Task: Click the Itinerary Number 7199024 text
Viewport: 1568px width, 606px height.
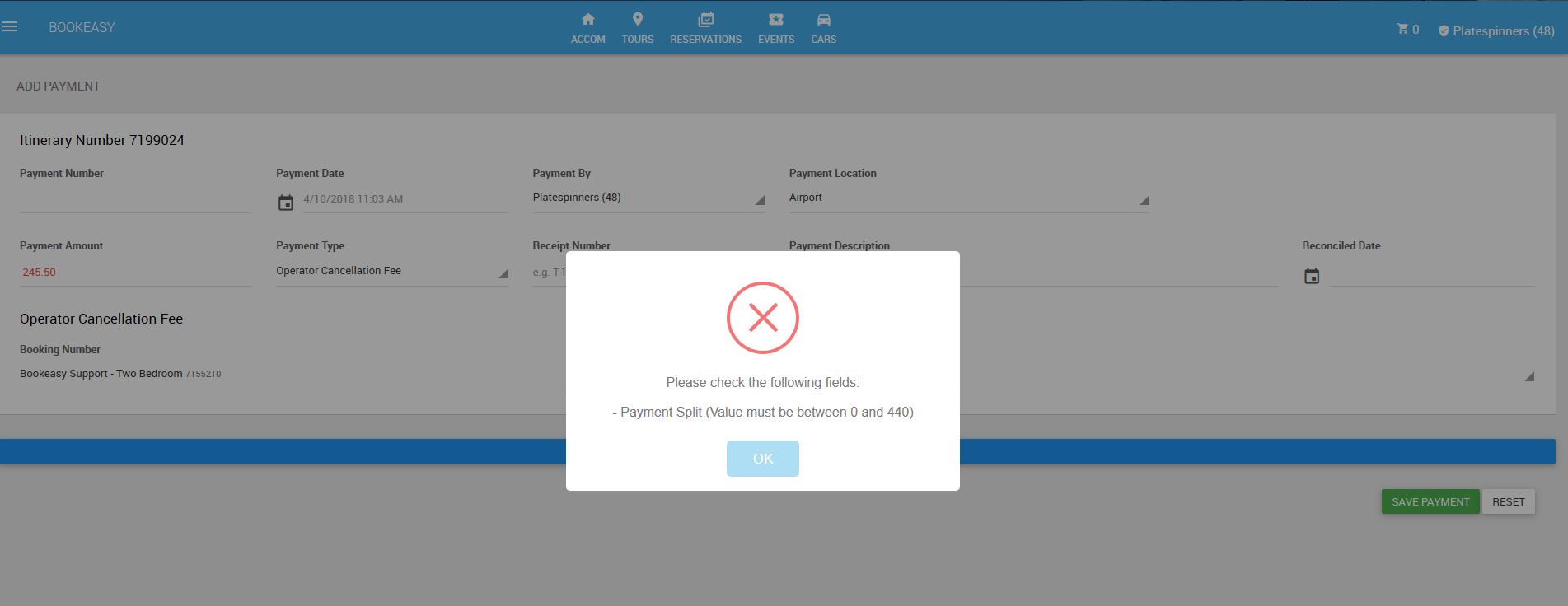Action: (x=102, y=140)
